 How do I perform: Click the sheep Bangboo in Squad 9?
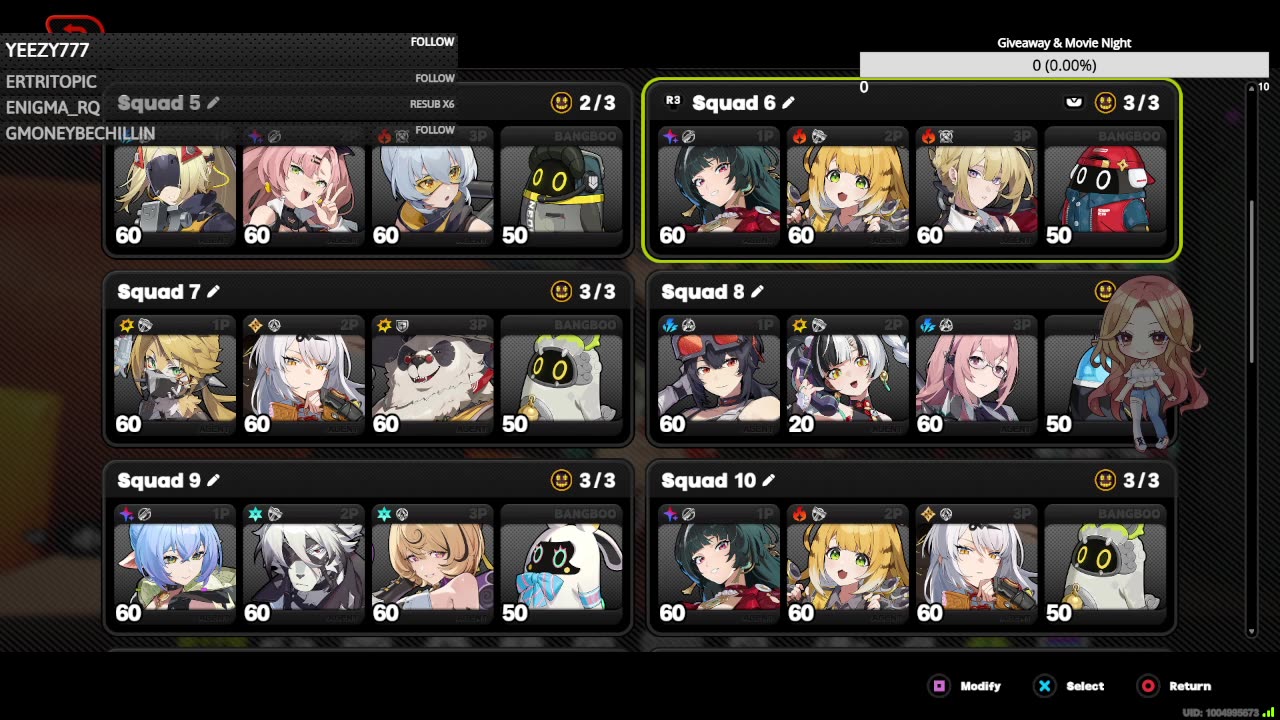[x=561, y=566]
